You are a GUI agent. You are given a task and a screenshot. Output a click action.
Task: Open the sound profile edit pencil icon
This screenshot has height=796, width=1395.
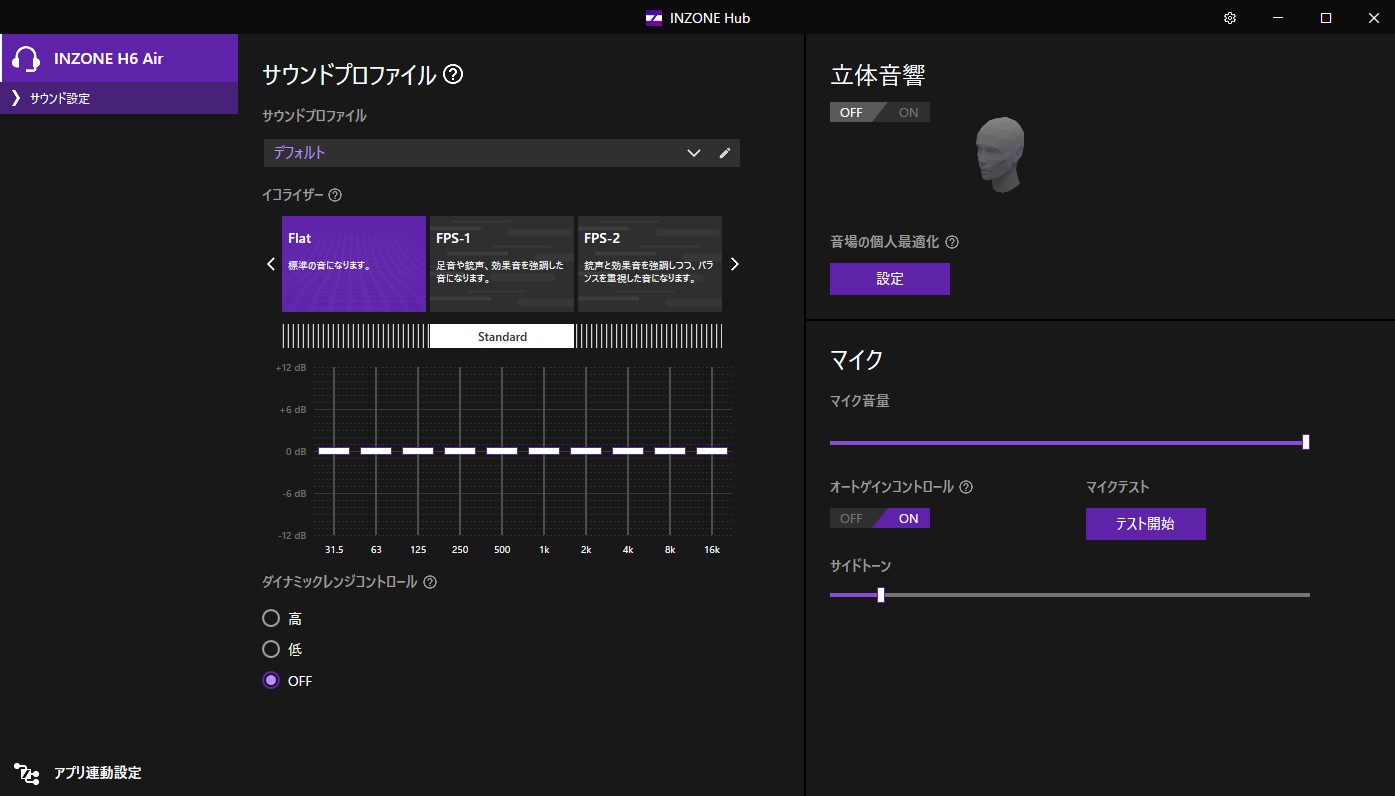[x=725, y=153]
